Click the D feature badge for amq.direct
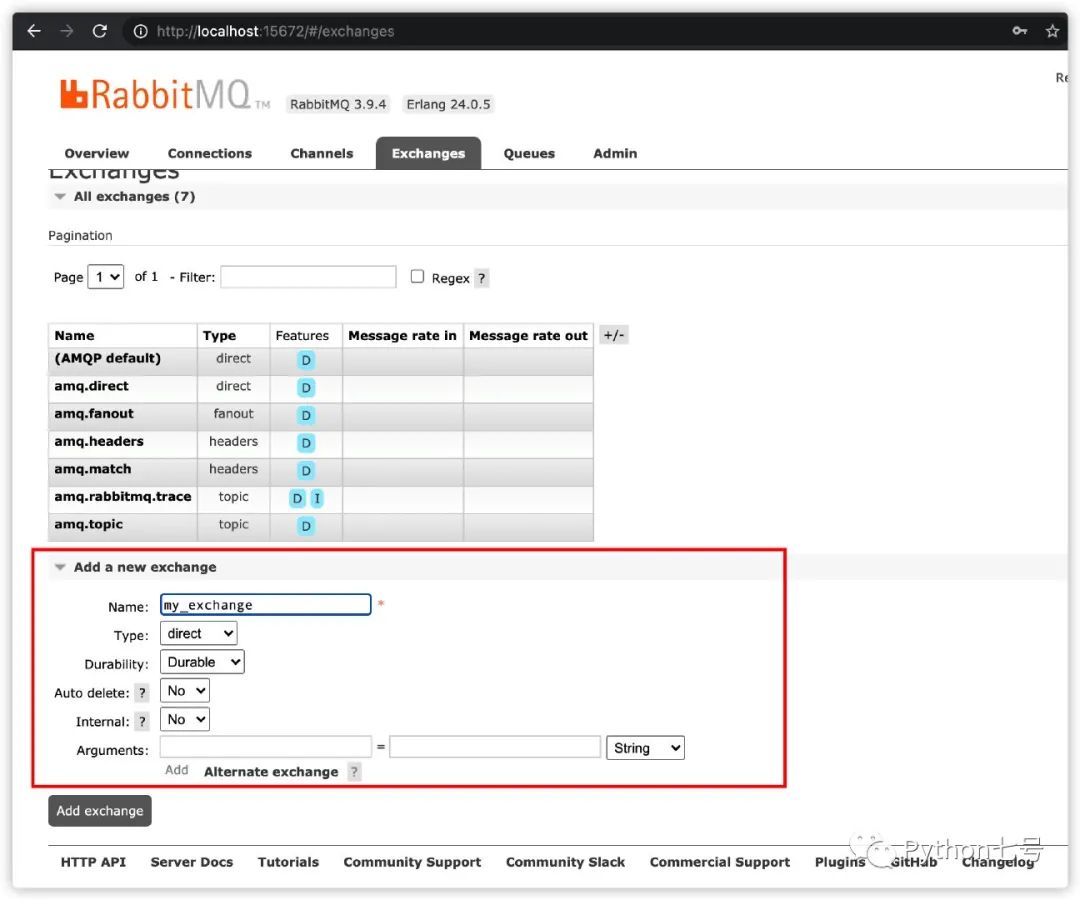 coord(306,388)
